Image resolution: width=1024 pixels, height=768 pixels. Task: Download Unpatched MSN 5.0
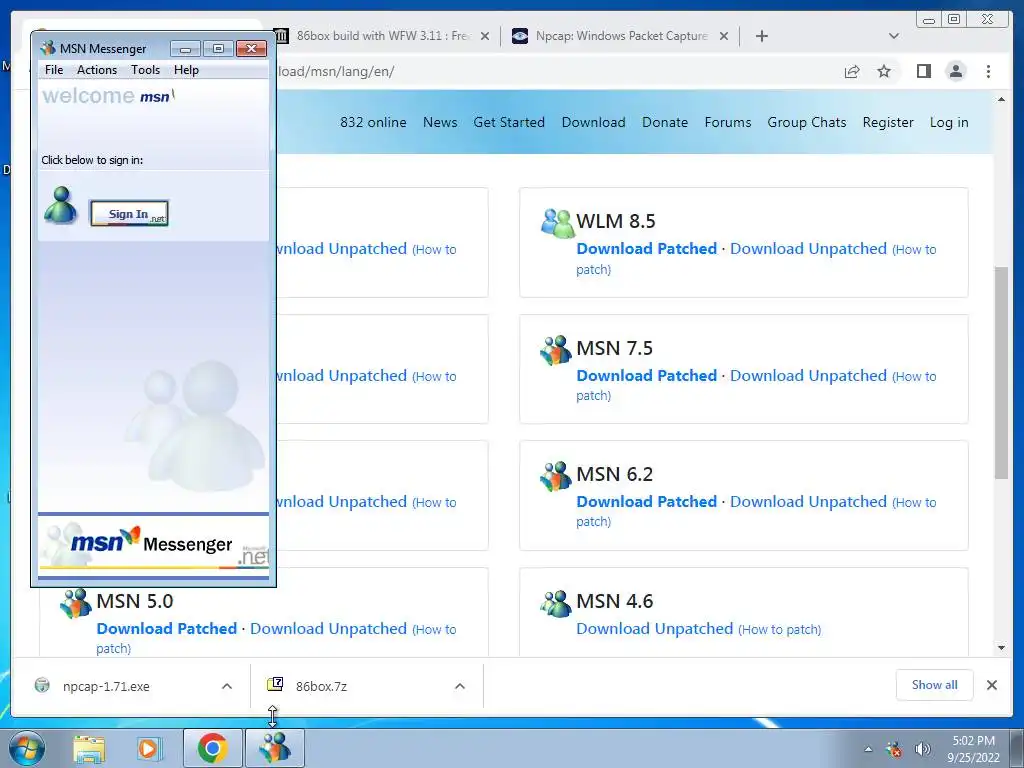pos(328,628)
